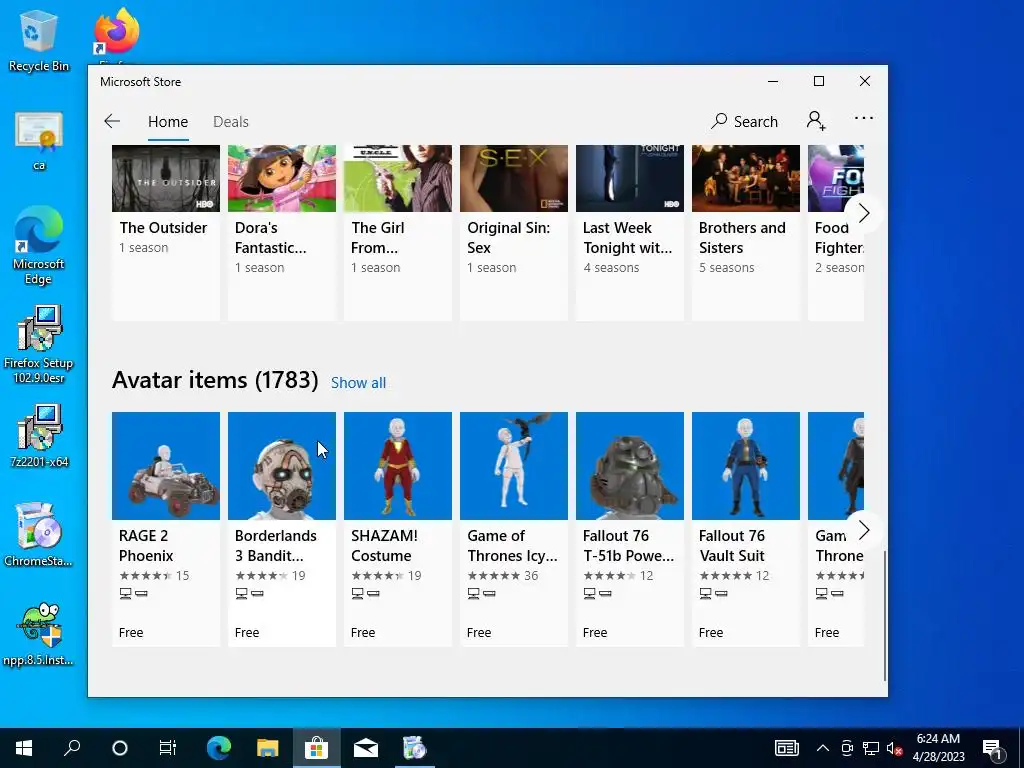Select the Microsoft Edge desktop shortcut
Viewport: 1024px width, 768px height.
(x=39, y=246)
